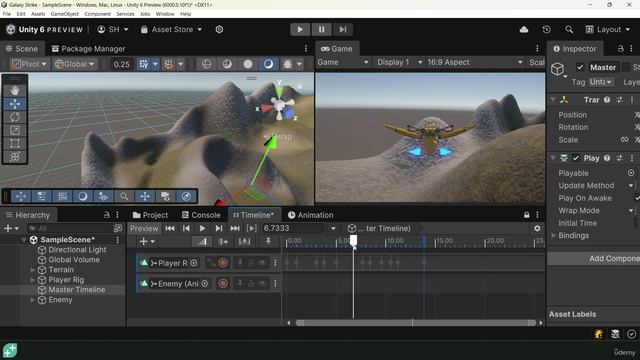Viewport: 640px width, 360px height.
Task: Open the version history icon
Action: coord(546,29)
